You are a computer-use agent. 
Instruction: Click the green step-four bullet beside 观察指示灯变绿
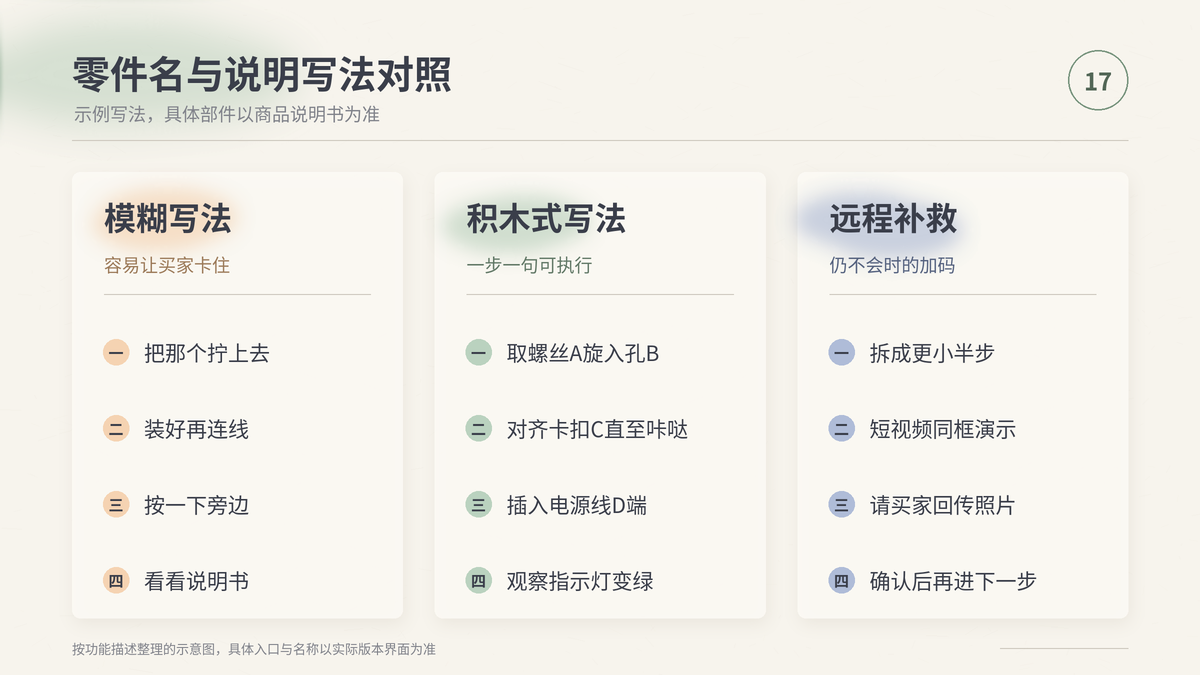[x=479, y=581]
